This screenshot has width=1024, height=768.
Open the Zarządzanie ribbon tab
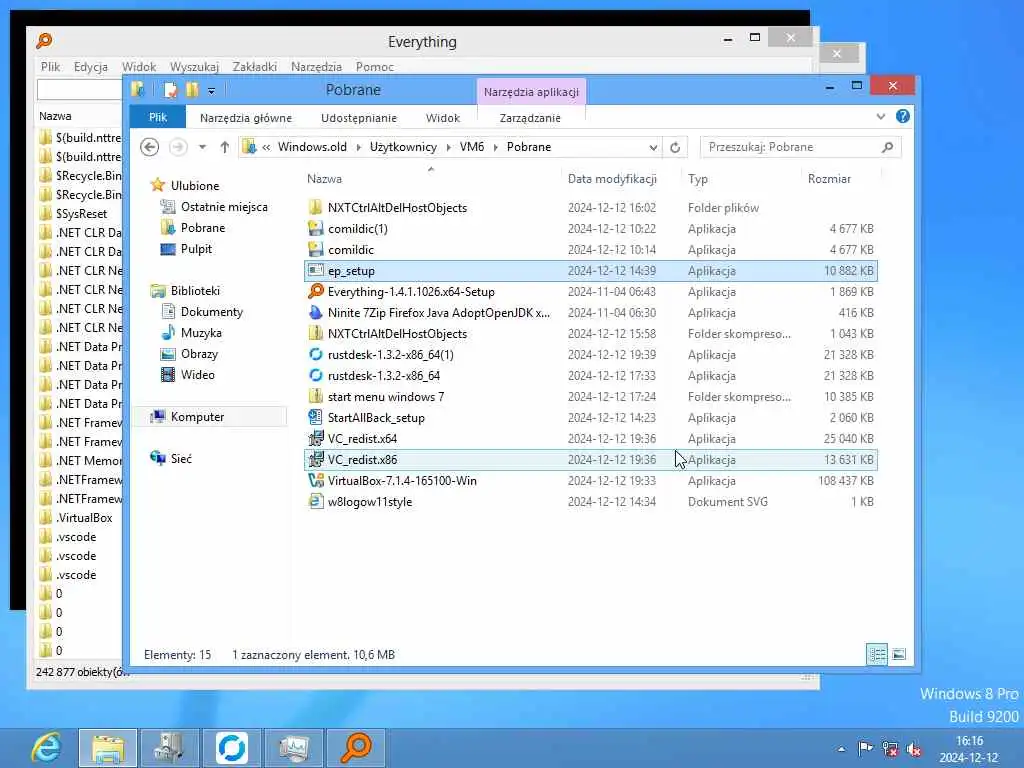click(530, 118)
